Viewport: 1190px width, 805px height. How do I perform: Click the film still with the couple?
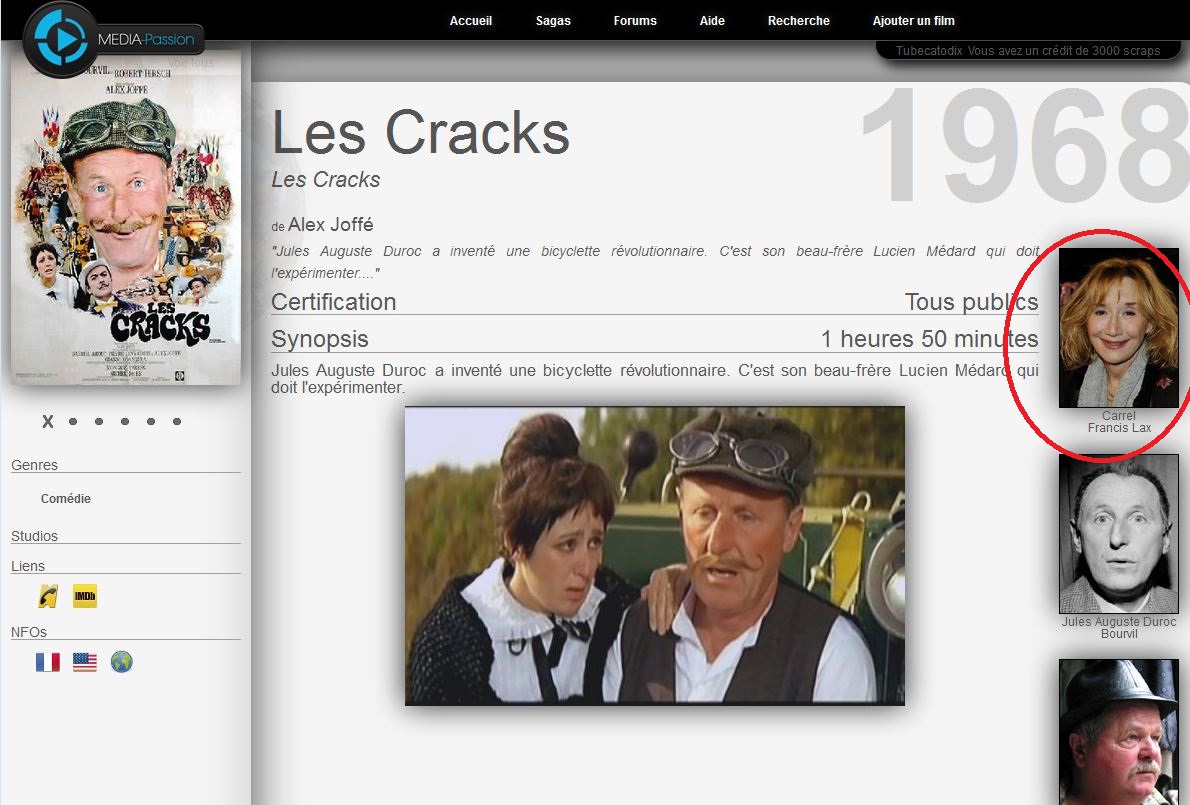tap(655, 556)
